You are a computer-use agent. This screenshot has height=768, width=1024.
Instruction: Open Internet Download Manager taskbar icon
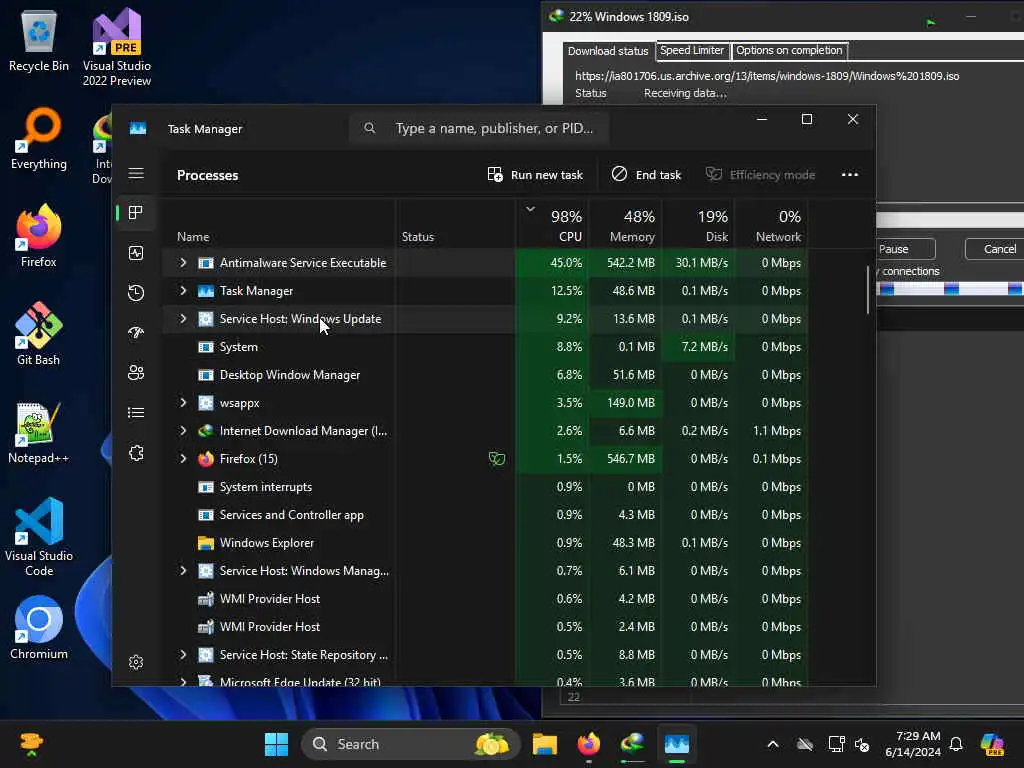tap(632, 744)
